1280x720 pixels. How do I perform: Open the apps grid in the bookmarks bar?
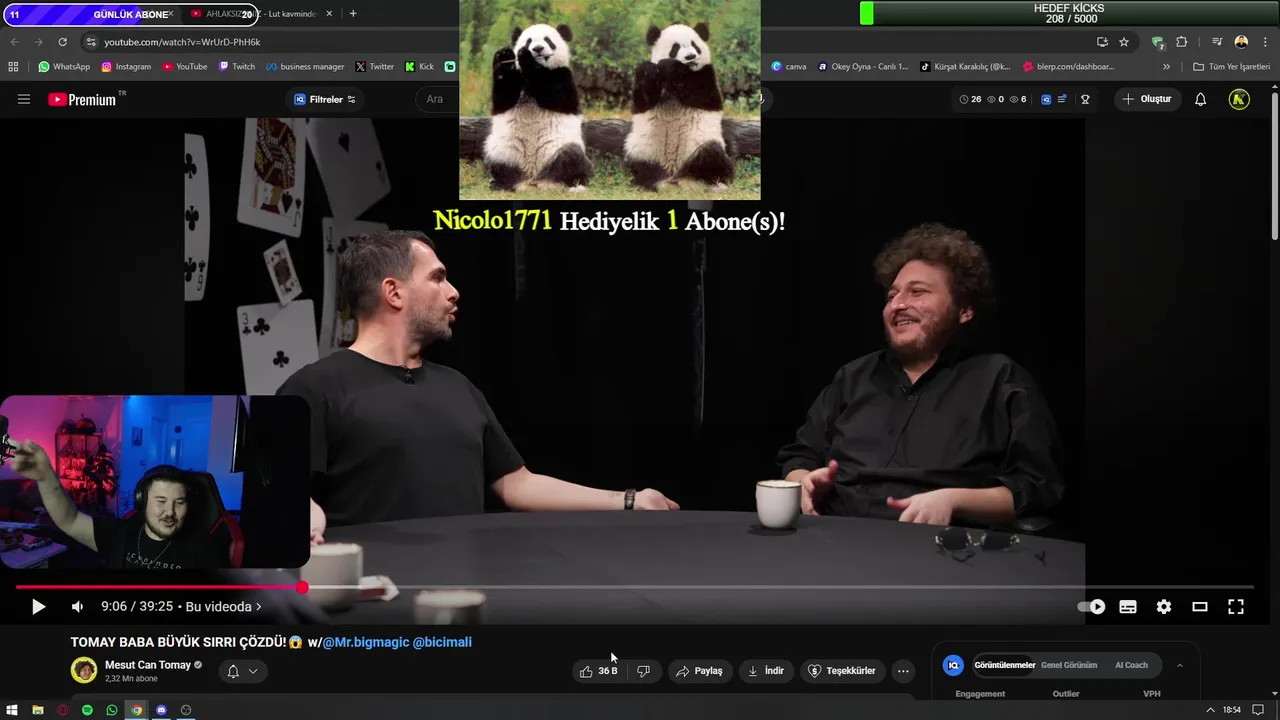pos(13,67)
